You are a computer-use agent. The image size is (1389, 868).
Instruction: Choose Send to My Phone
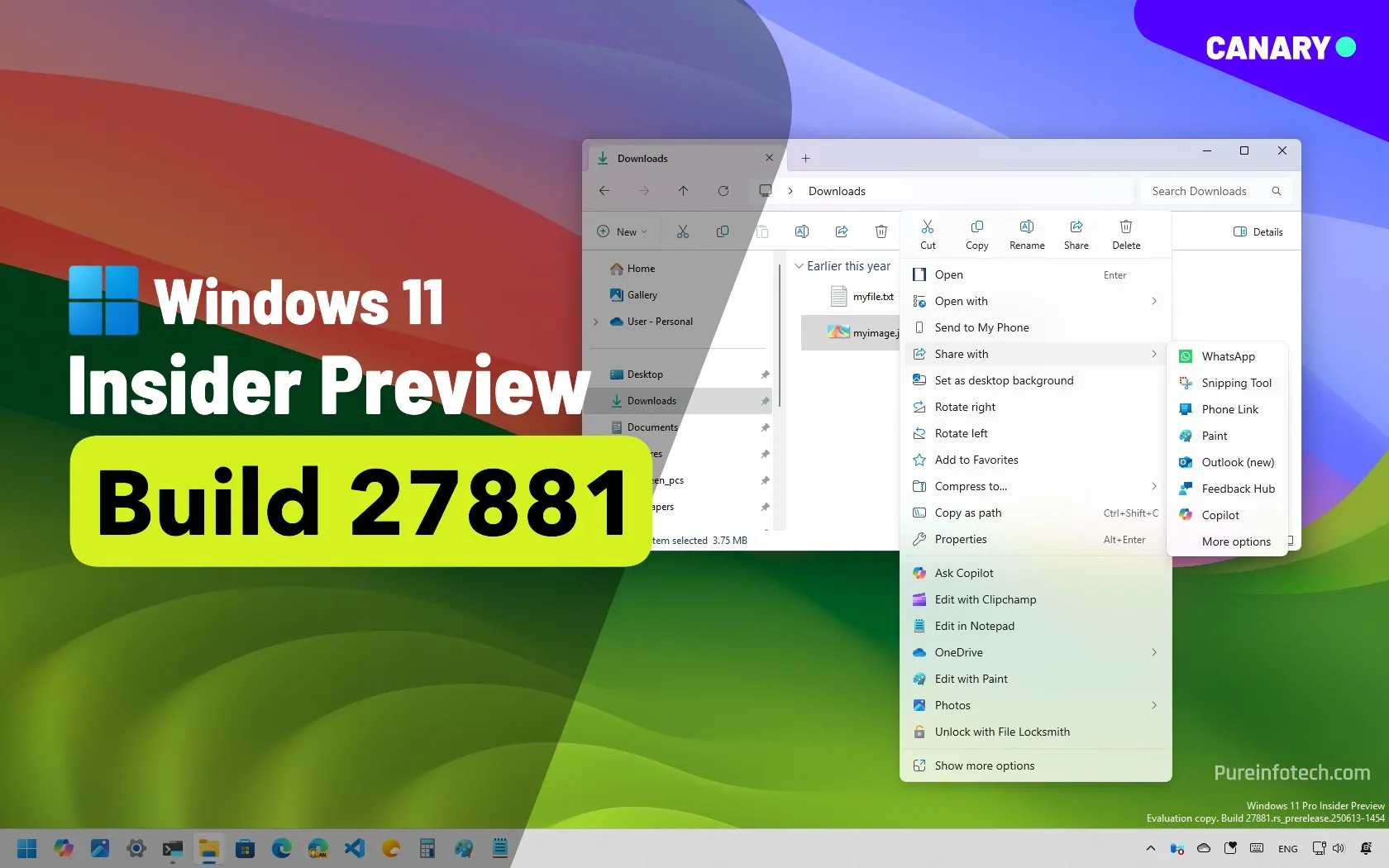1036,327
